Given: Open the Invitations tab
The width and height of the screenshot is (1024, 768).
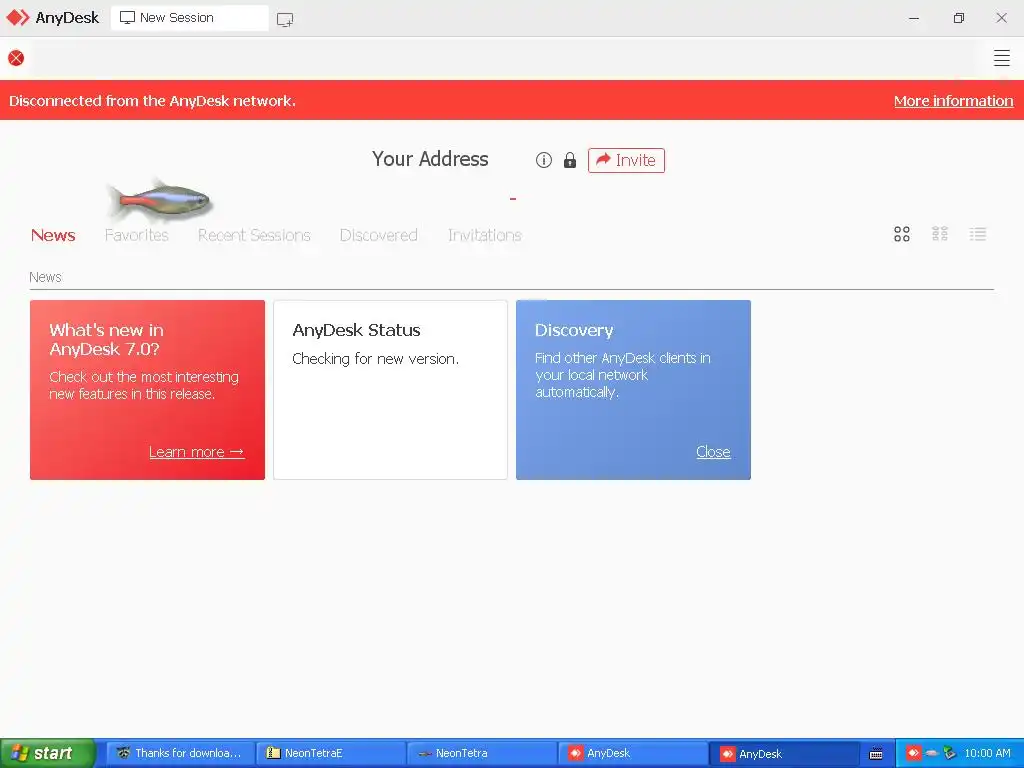Looking at the screenshot, I should [x=485, y=235].
